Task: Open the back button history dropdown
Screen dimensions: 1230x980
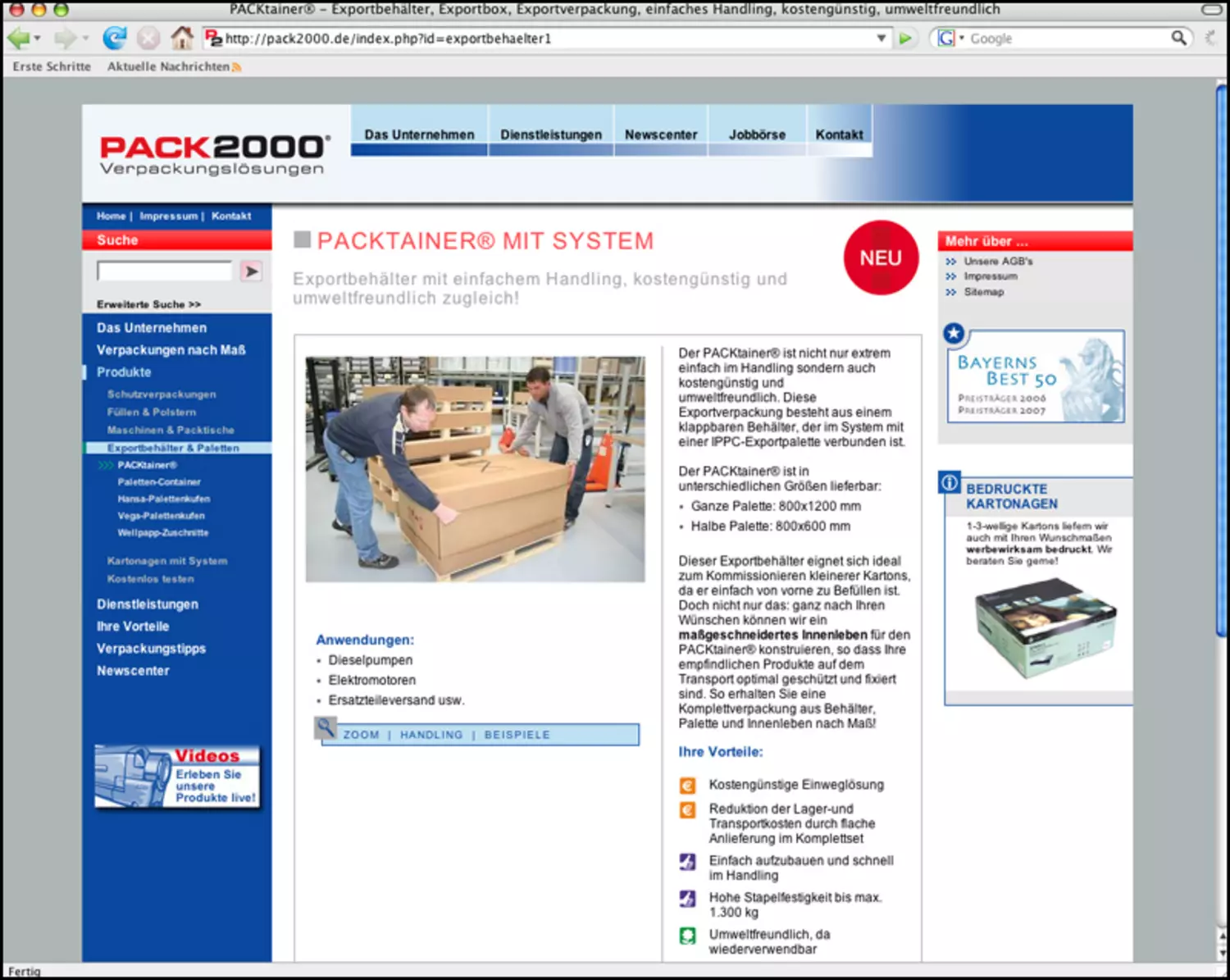Action: click(38, 39)
